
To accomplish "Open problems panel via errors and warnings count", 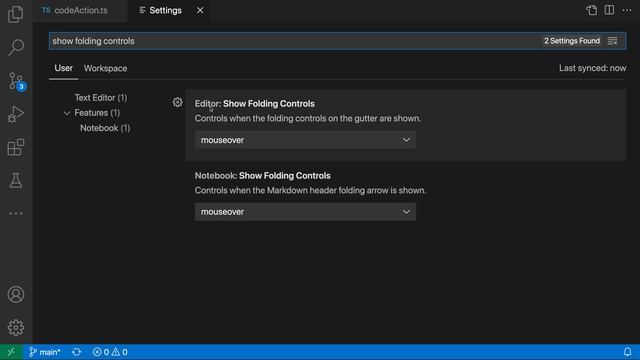I will pos(110,352).
